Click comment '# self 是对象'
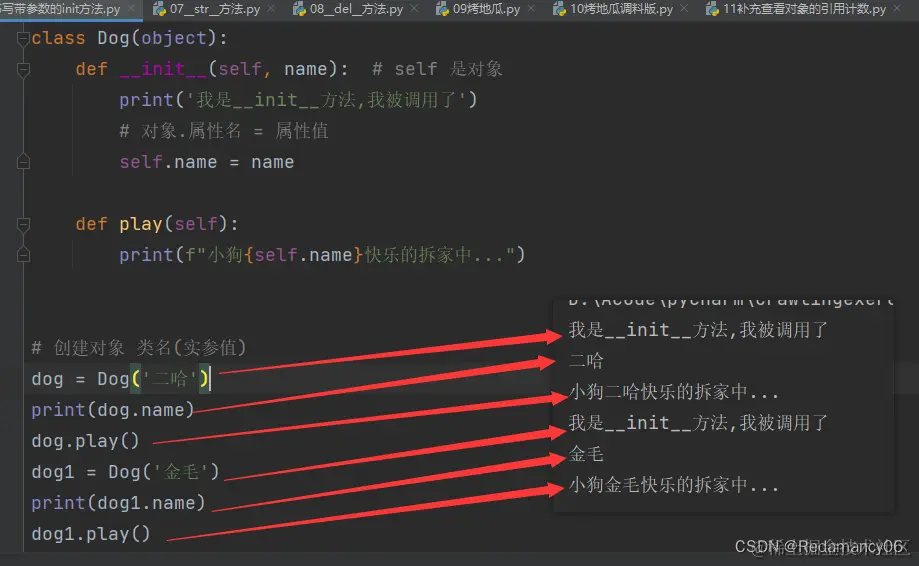This screenshot has height=566, width=919. point(437,69)
